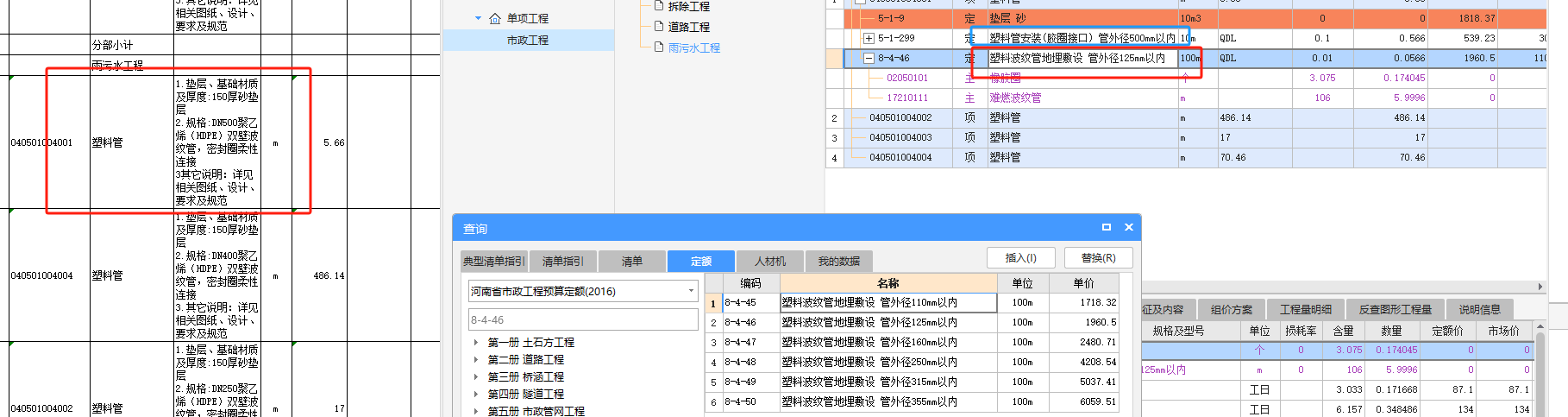Select query result row 8-4-47
Image resolution: width=1568 pixels, height=417 pixels.
913,342
